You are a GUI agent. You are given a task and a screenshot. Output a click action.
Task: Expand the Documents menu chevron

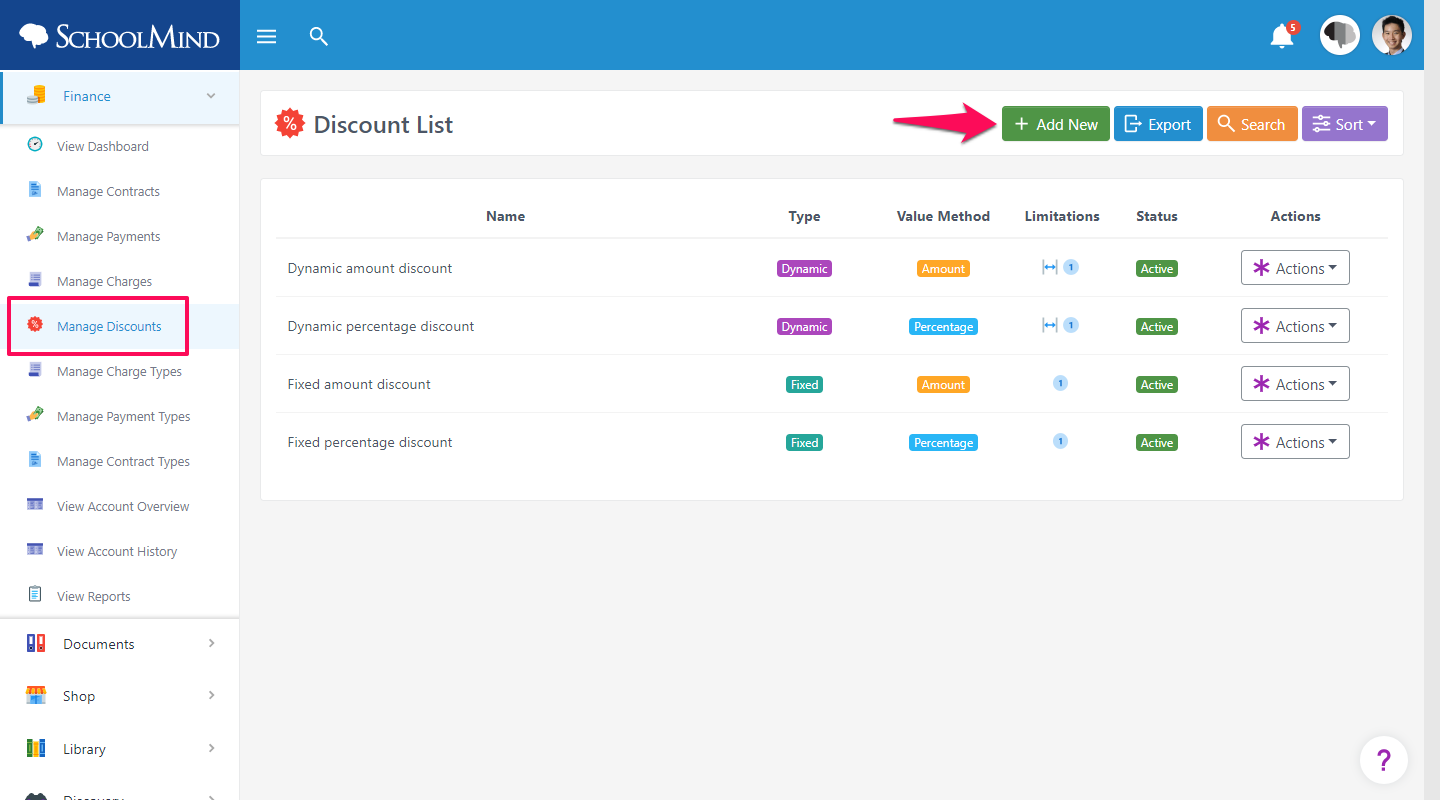click(211, 643)
